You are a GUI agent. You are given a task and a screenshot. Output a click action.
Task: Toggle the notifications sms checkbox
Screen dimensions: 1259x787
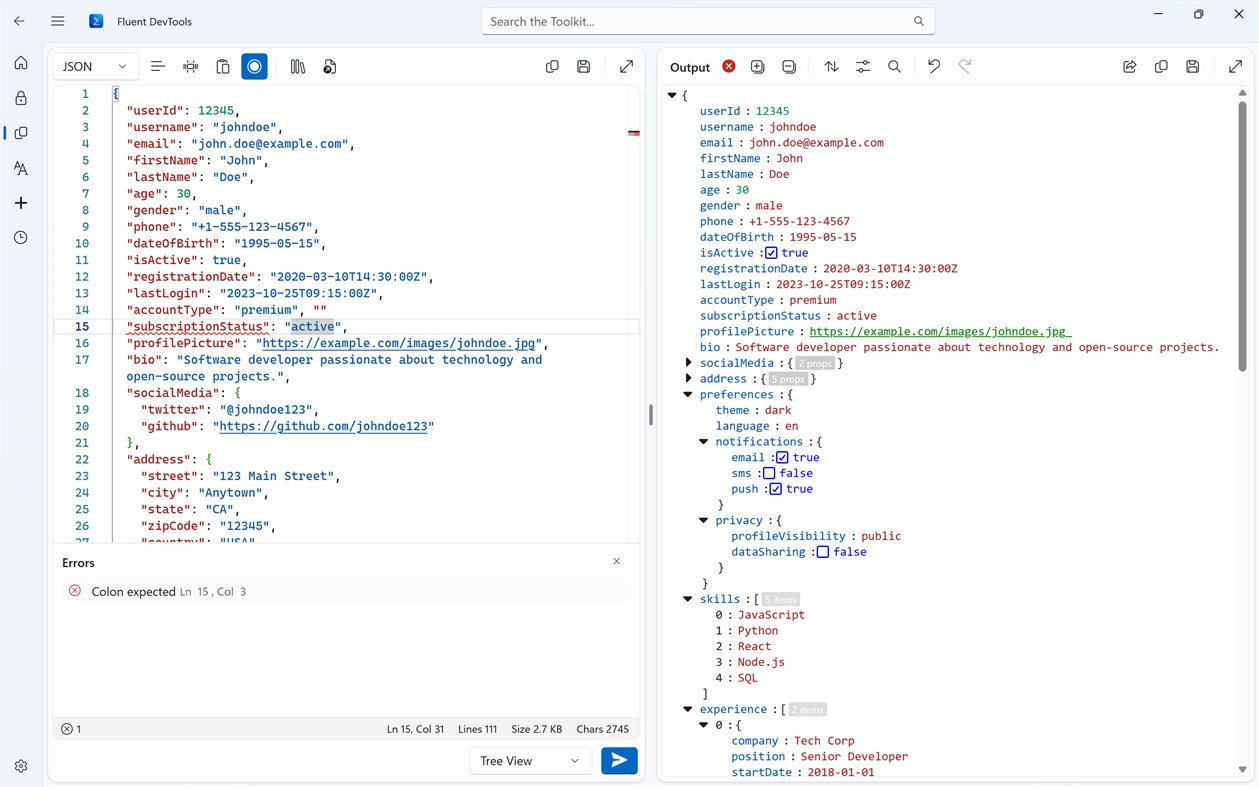click(x=769, y=473)
